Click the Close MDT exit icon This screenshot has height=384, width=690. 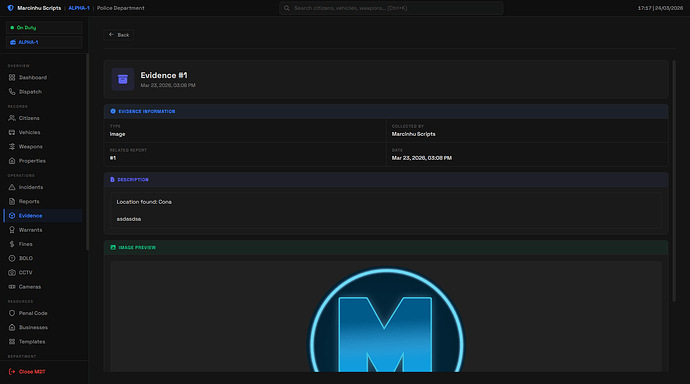[x=12, y=372]
